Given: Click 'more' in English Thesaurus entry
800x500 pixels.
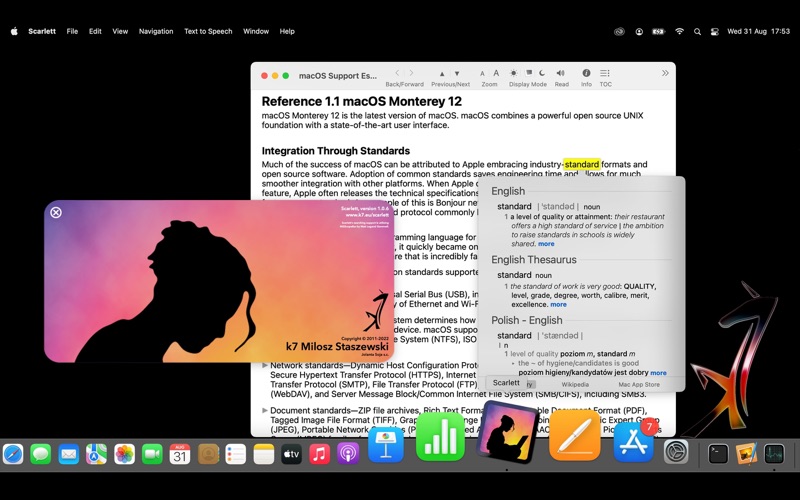Looking at the screenshot, I should [558, 305].
